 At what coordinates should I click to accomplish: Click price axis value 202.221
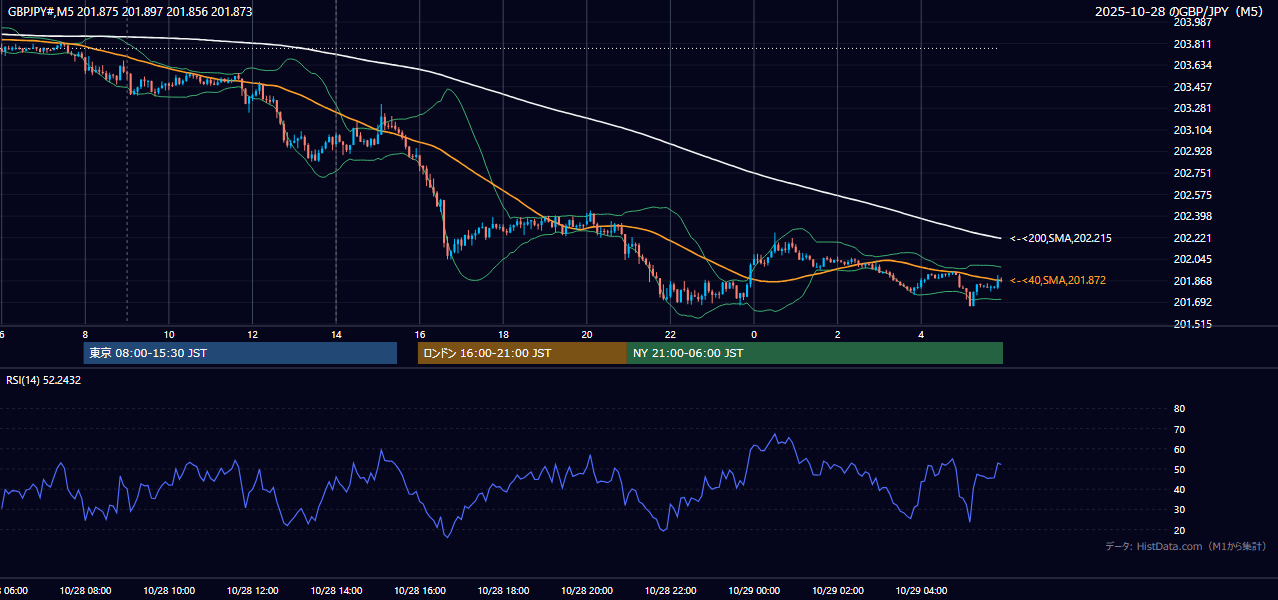coord(1193,238)
